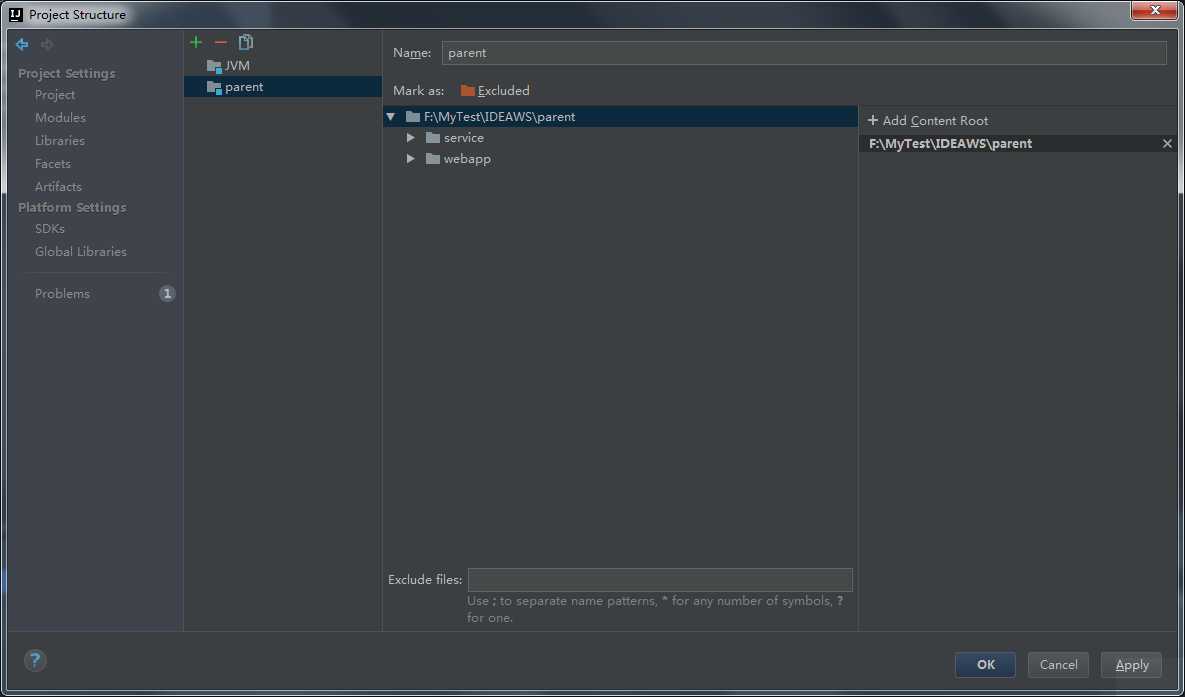1185x697 pixels.
Task: Add a new module with the plus icon
Action: (x=196, y=42)
